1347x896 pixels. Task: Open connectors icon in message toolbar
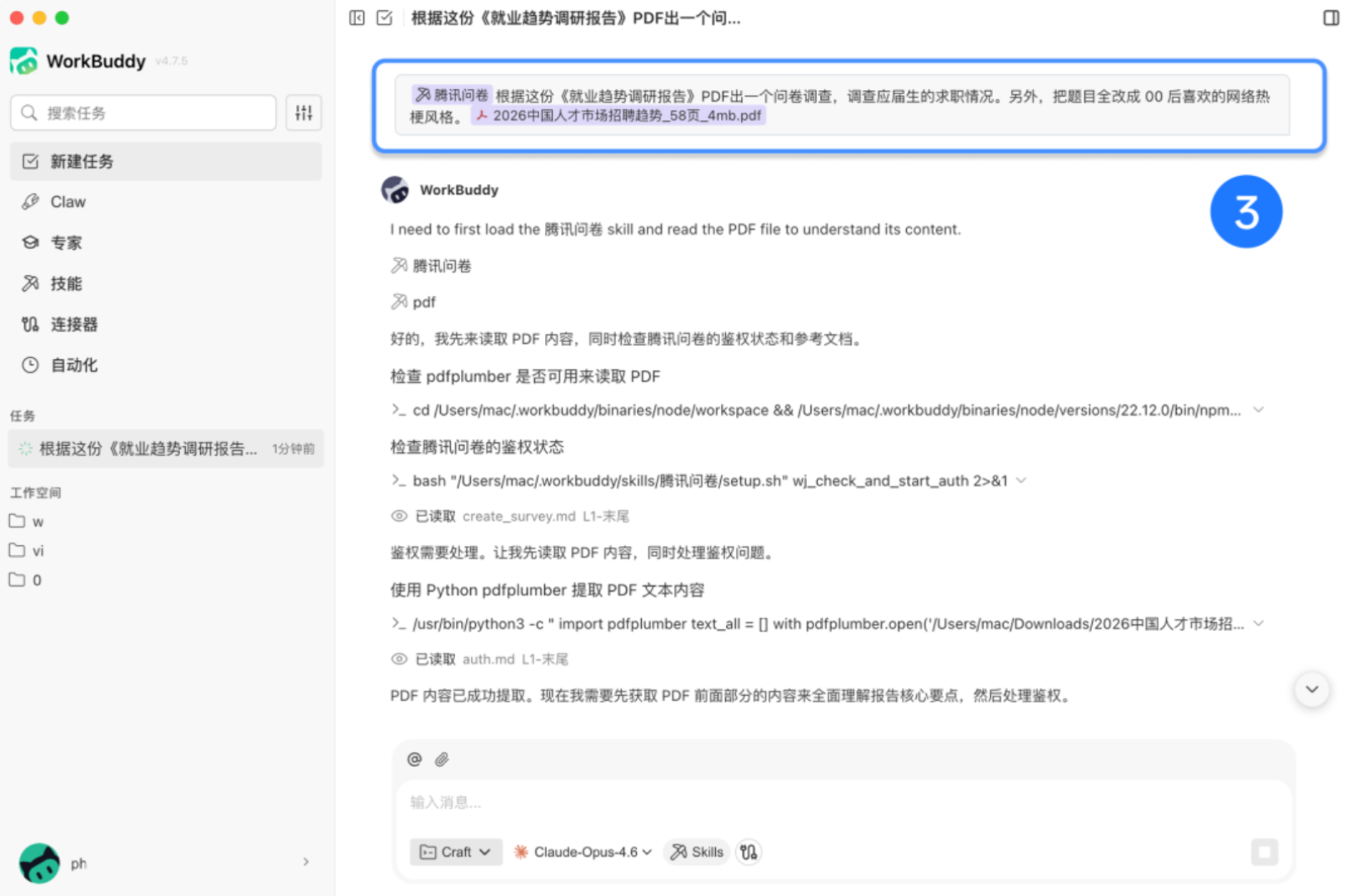tap(749, 852)
